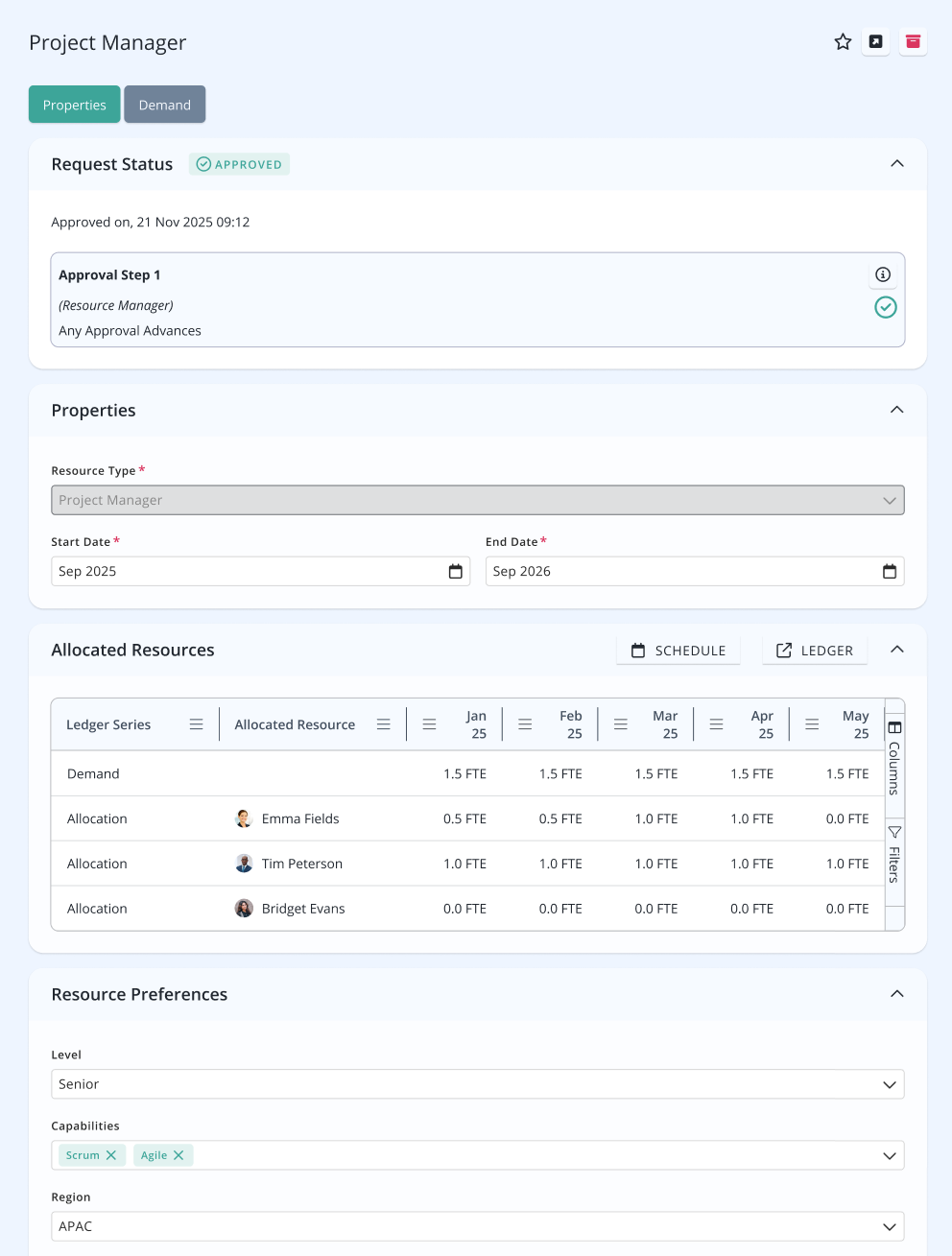Open the pop-out arrow icon
Image resolution: width=952 pixels, height=1256 pixels.
click(875, 41)
